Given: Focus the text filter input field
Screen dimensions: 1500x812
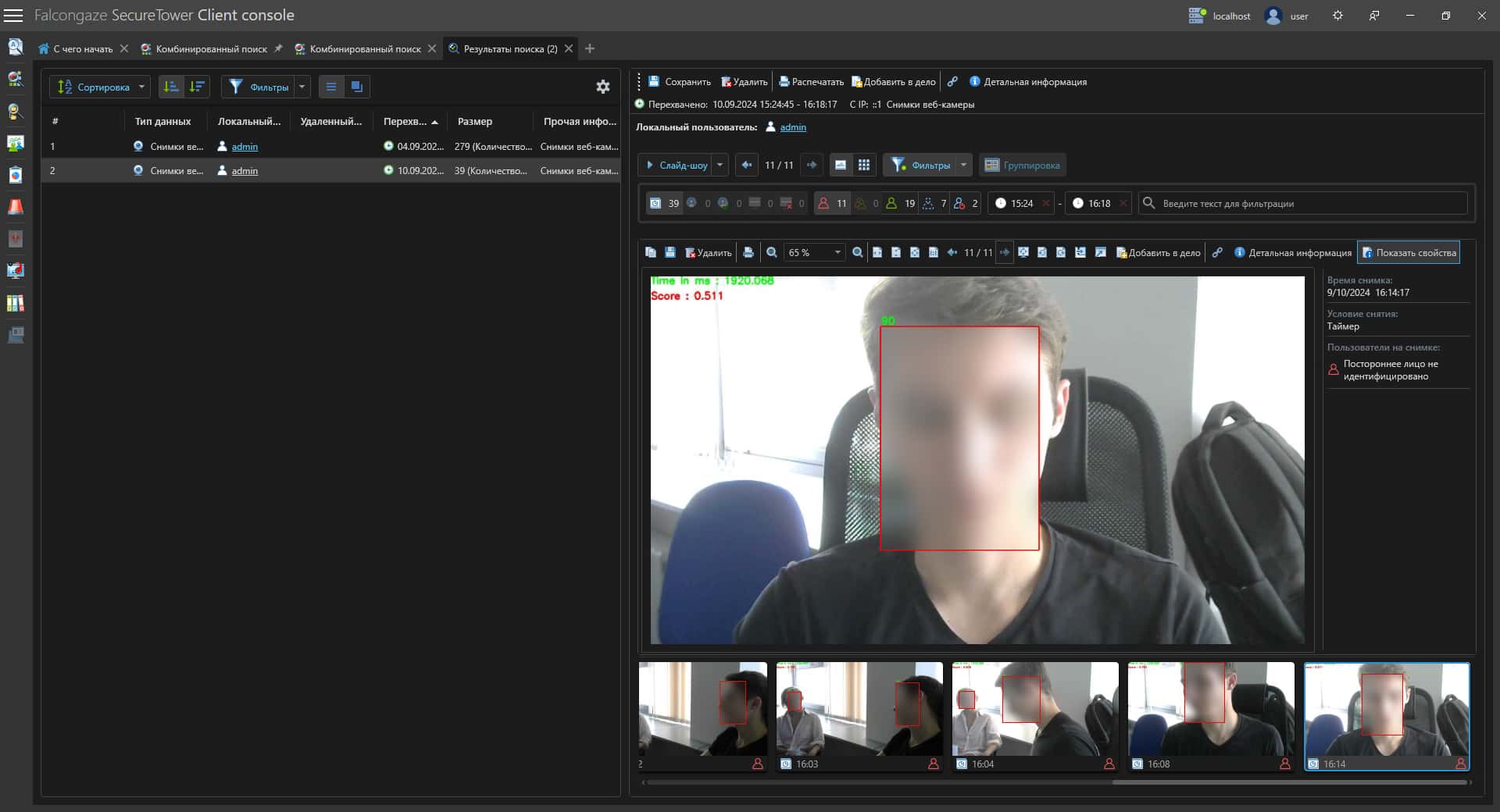Looking at the screenshot, I should [x=1303, y=203].
